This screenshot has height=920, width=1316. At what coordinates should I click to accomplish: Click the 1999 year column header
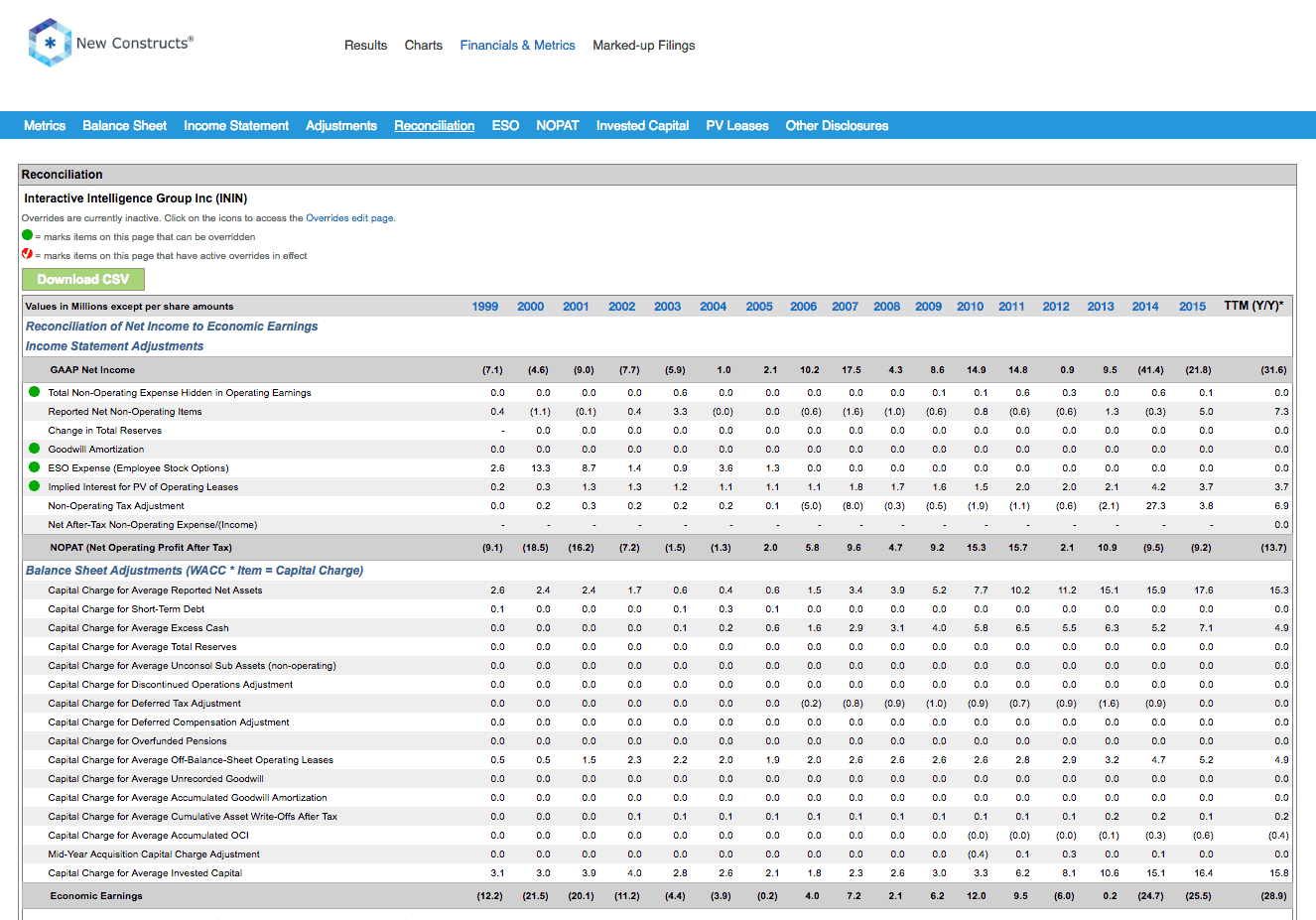tap(485, 307)
